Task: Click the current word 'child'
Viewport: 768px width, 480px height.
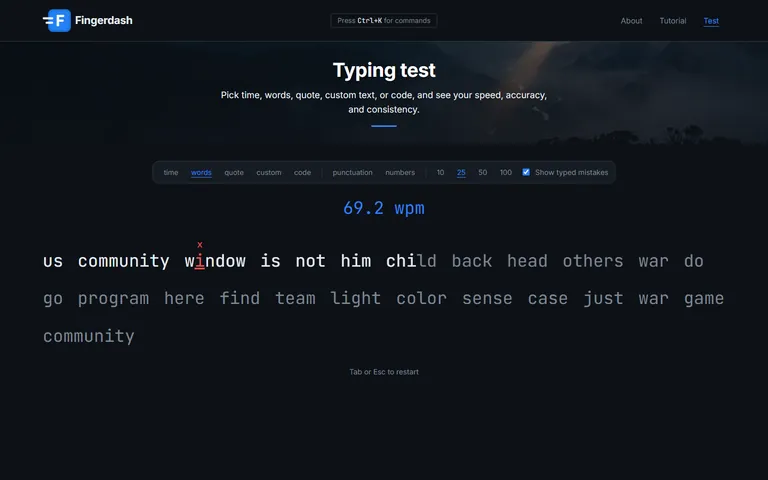Action: pyautogui.click(x=411, y=261)
